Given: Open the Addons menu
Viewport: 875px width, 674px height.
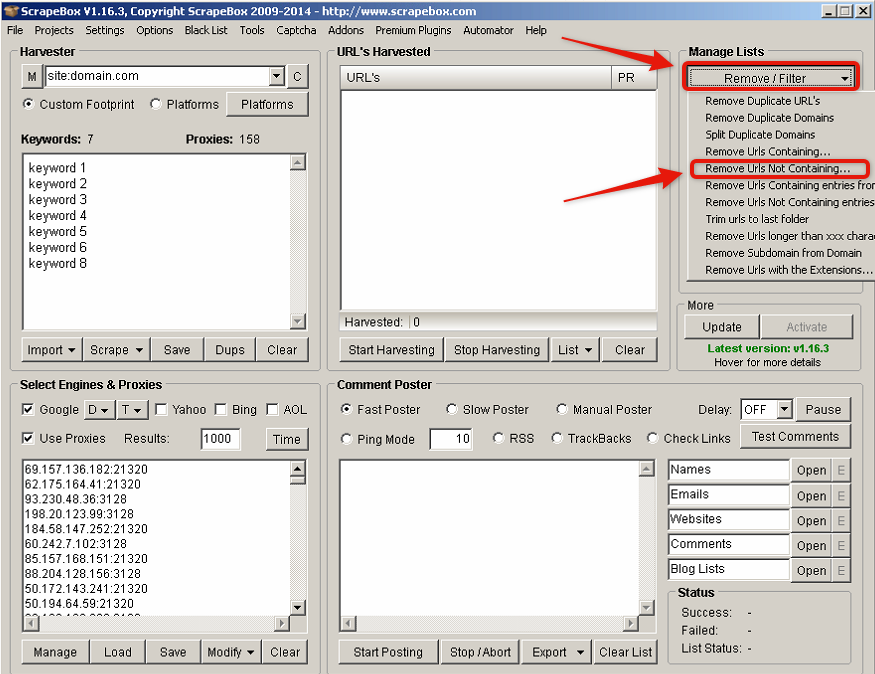Looking at the screenshot, I should [345, 30].
